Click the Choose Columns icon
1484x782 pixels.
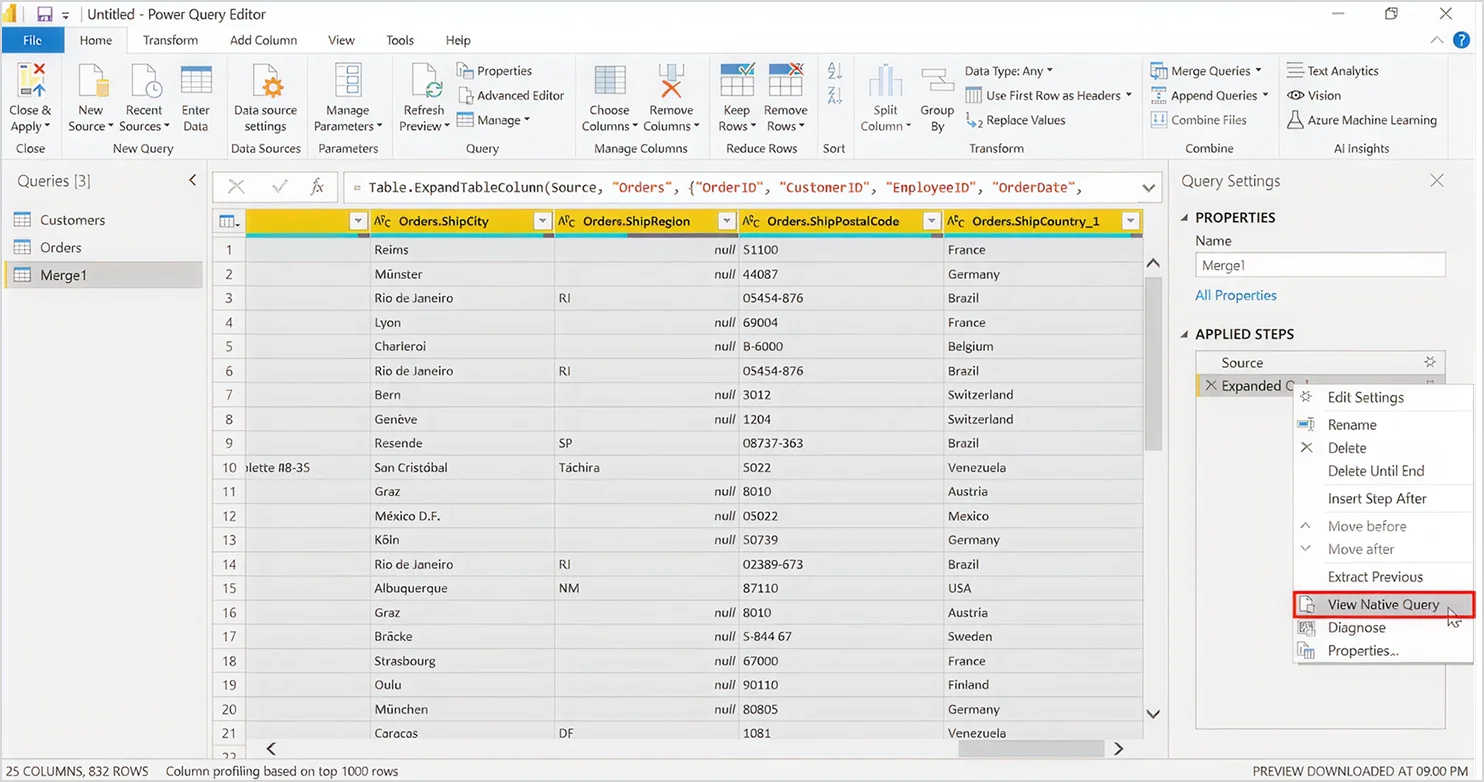(609, 80)
